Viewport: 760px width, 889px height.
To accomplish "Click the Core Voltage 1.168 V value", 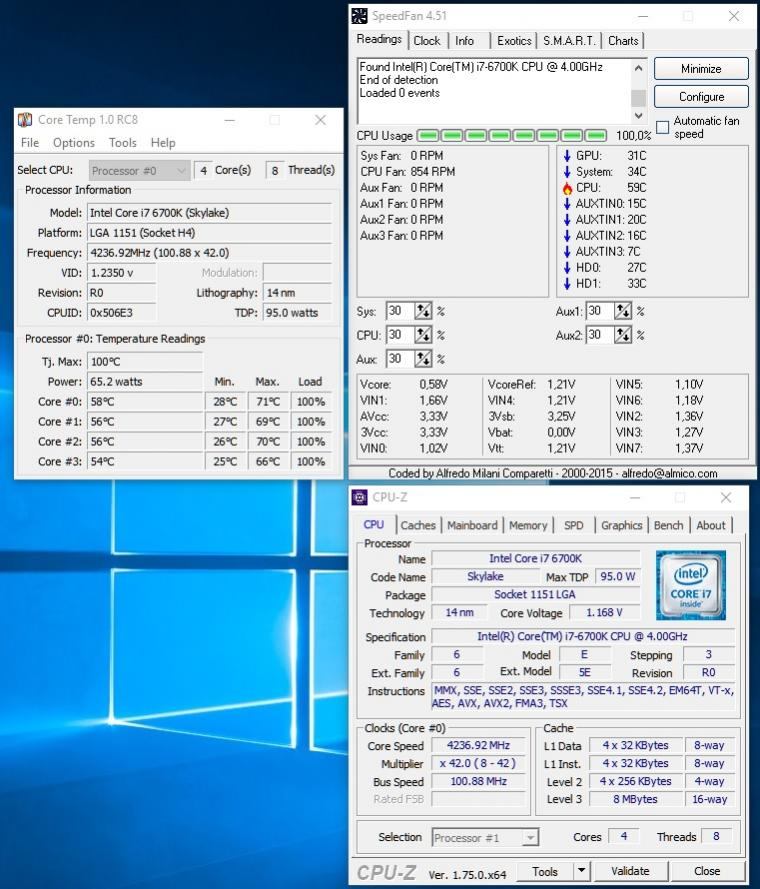I will point(604,612).
